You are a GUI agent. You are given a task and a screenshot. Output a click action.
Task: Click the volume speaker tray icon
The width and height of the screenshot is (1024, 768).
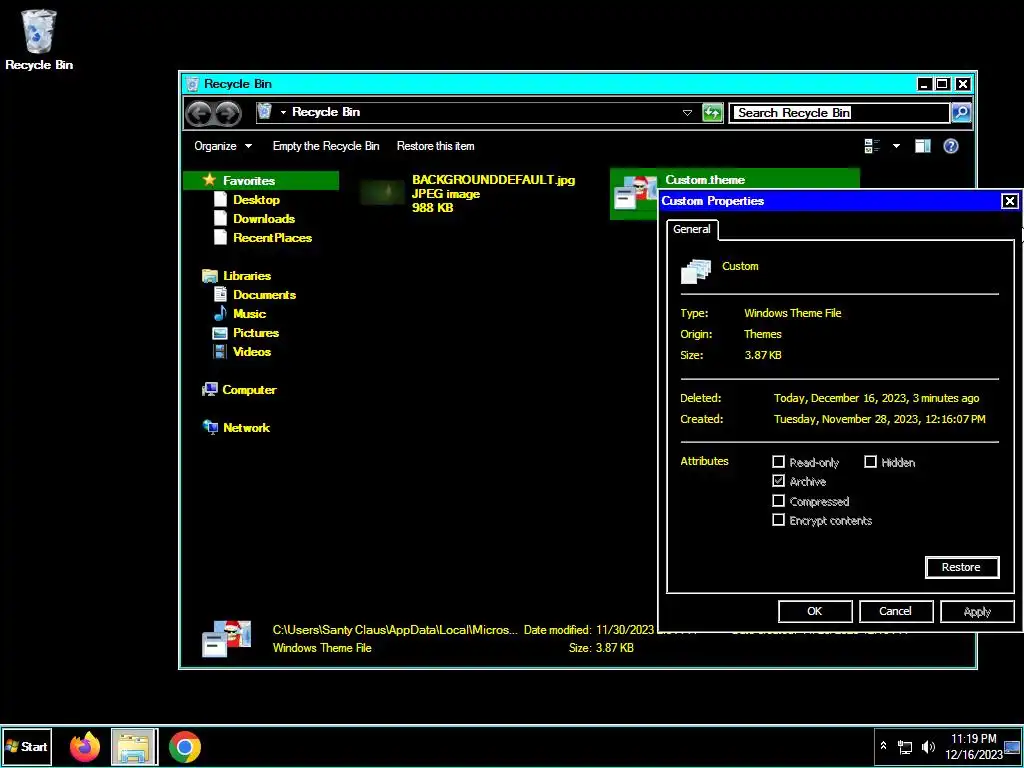(x=927, y=746)
